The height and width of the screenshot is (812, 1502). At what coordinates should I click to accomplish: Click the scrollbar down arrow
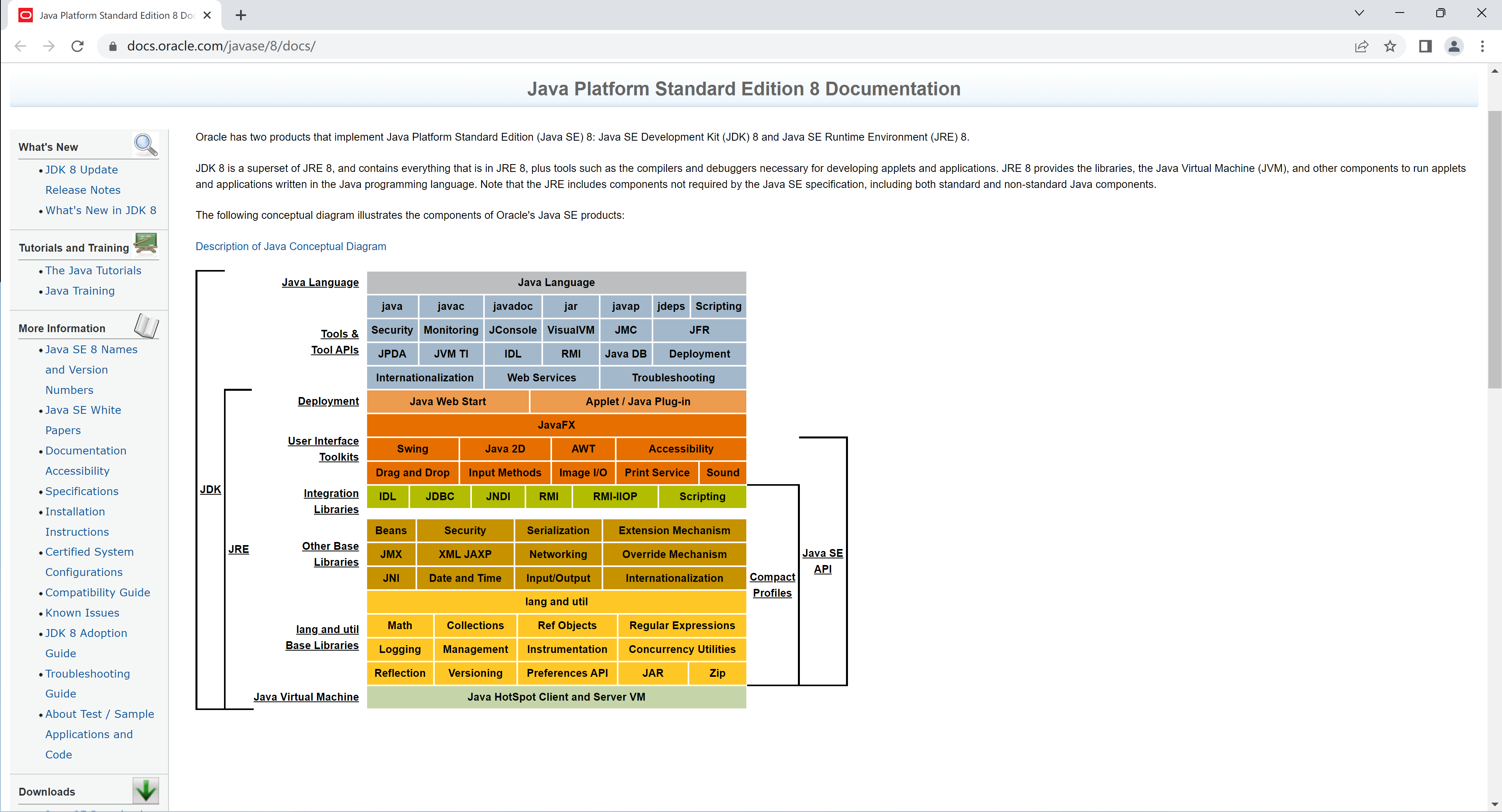1495,805
